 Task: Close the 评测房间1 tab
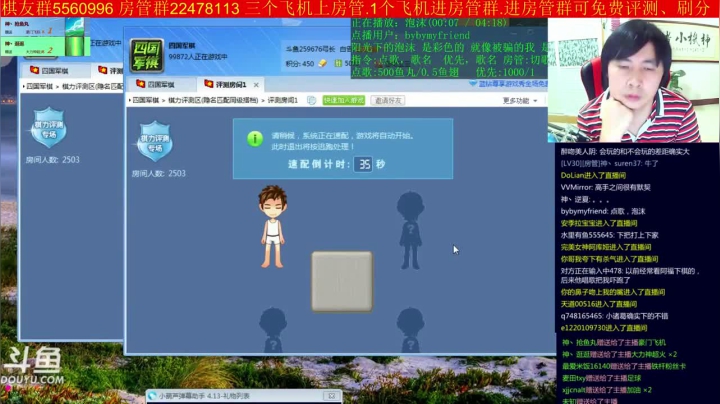[x=256, y=85]
